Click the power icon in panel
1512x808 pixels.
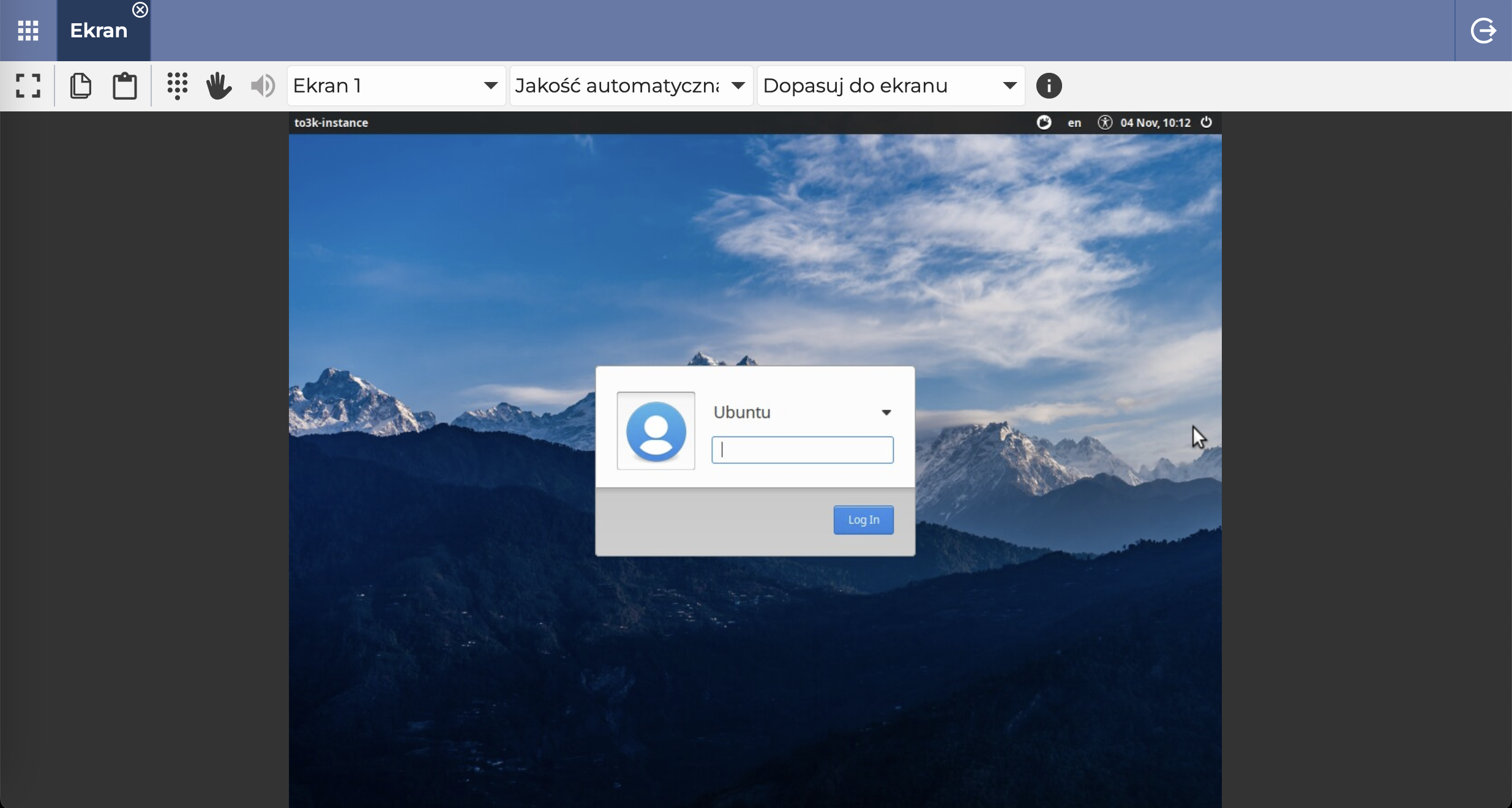pyautogui.click(x=1206, y=122)
